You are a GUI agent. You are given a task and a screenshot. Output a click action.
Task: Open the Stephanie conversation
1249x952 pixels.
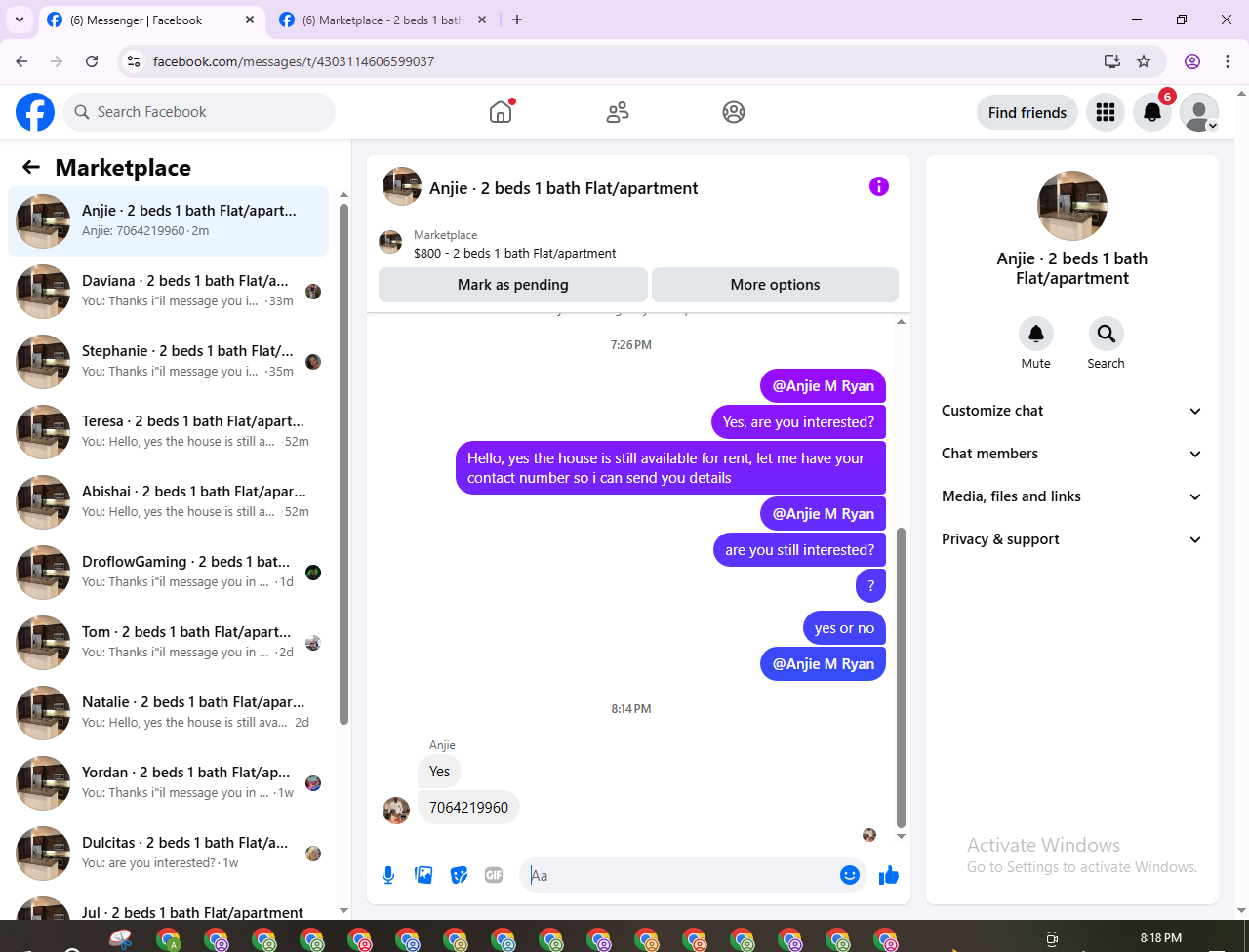(x=169, y=362)
